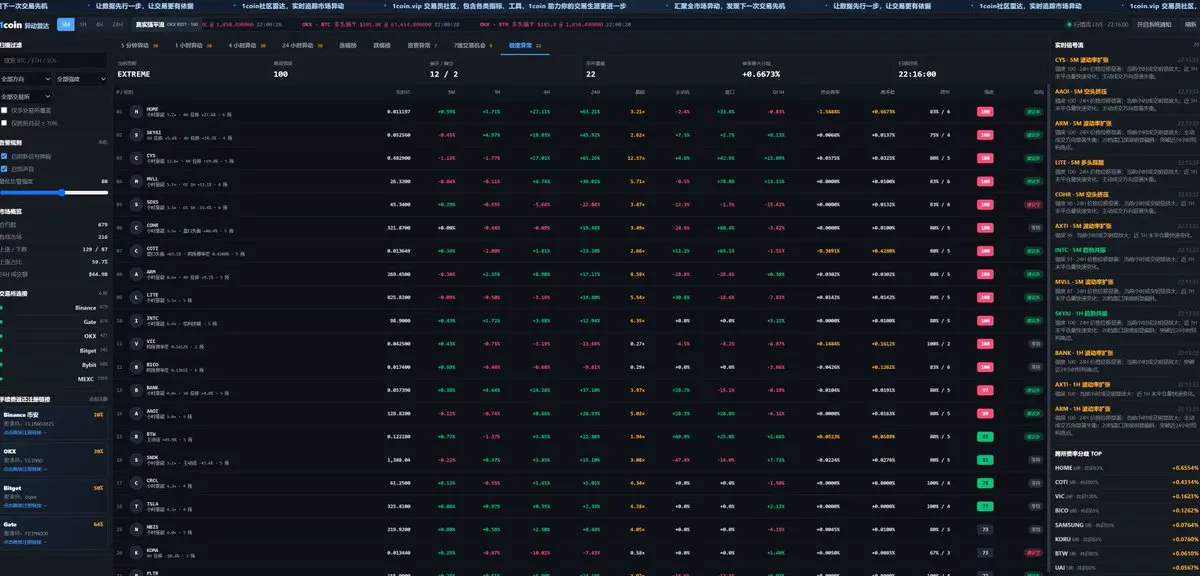Open the INTC 5M signal in the feed
The width and height of the screenshot is (1200, 576).
(x=1126, y=256)
